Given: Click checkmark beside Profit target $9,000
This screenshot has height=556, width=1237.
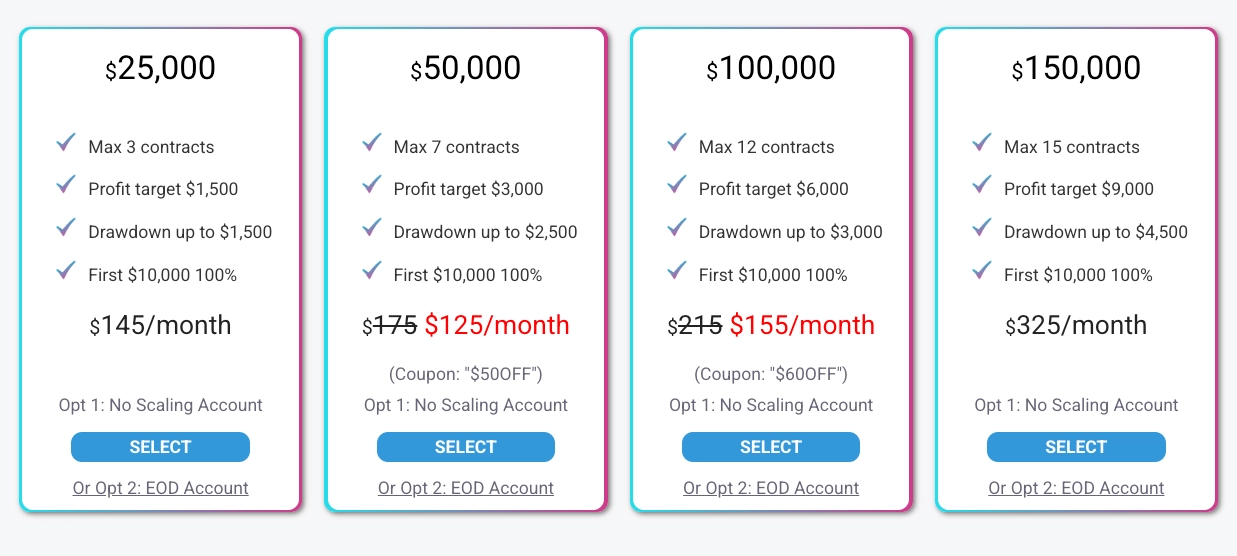Looking at the screenshot, I should click(x=982, y=185).
